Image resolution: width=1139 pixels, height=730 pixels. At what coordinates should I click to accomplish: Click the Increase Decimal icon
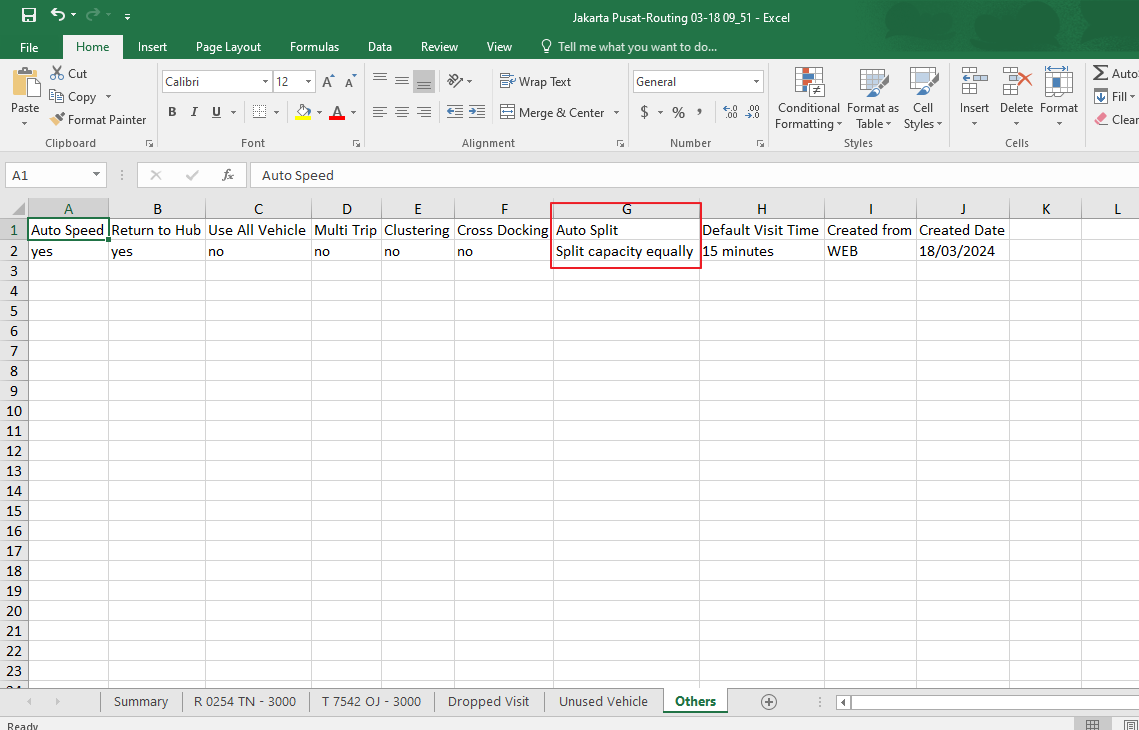coord(731,112)
